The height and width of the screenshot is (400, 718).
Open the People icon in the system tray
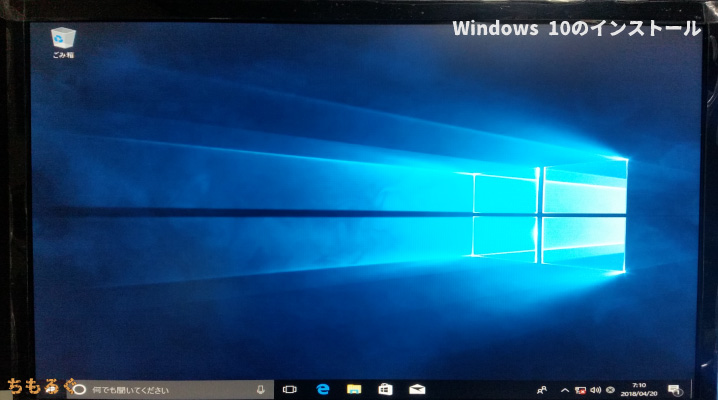(542, 390)
